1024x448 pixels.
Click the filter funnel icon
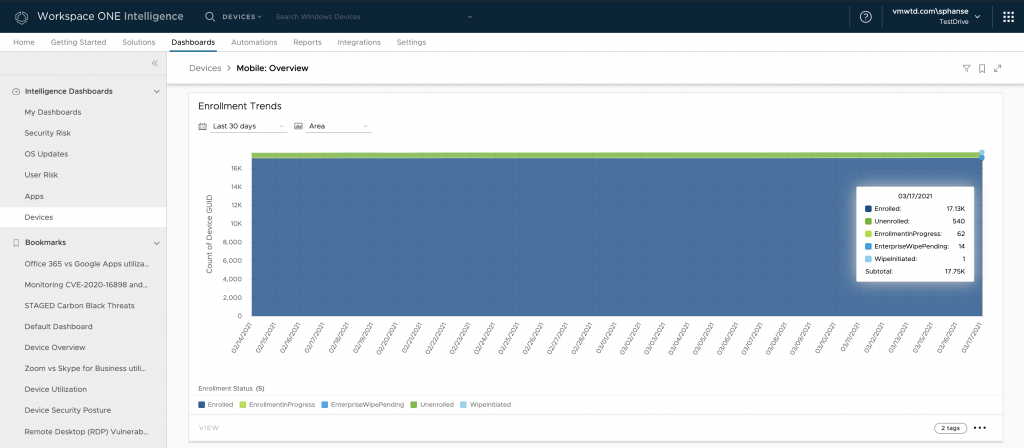(x=966, y=68)
